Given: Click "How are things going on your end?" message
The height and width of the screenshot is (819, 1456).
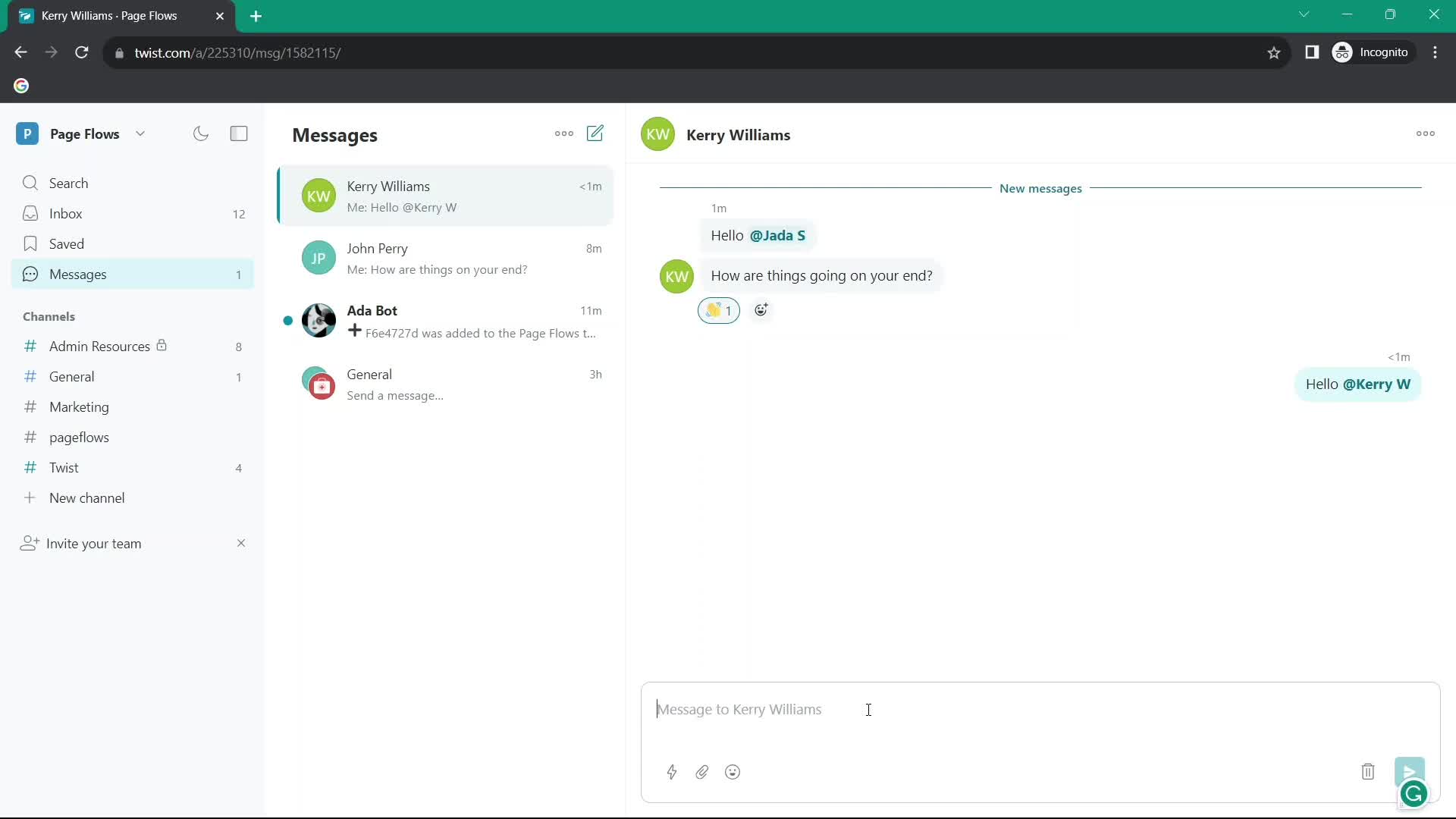Looking at the screenshot, I should pyautogui.click(x=821, y=276).
